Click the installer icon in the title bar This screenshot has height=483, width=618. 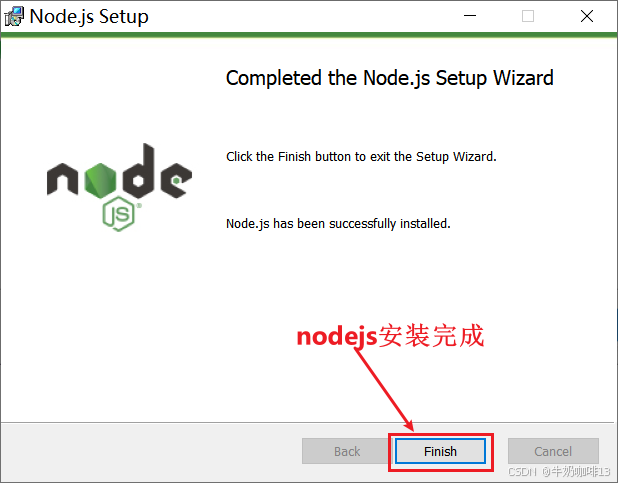(14, 17)
